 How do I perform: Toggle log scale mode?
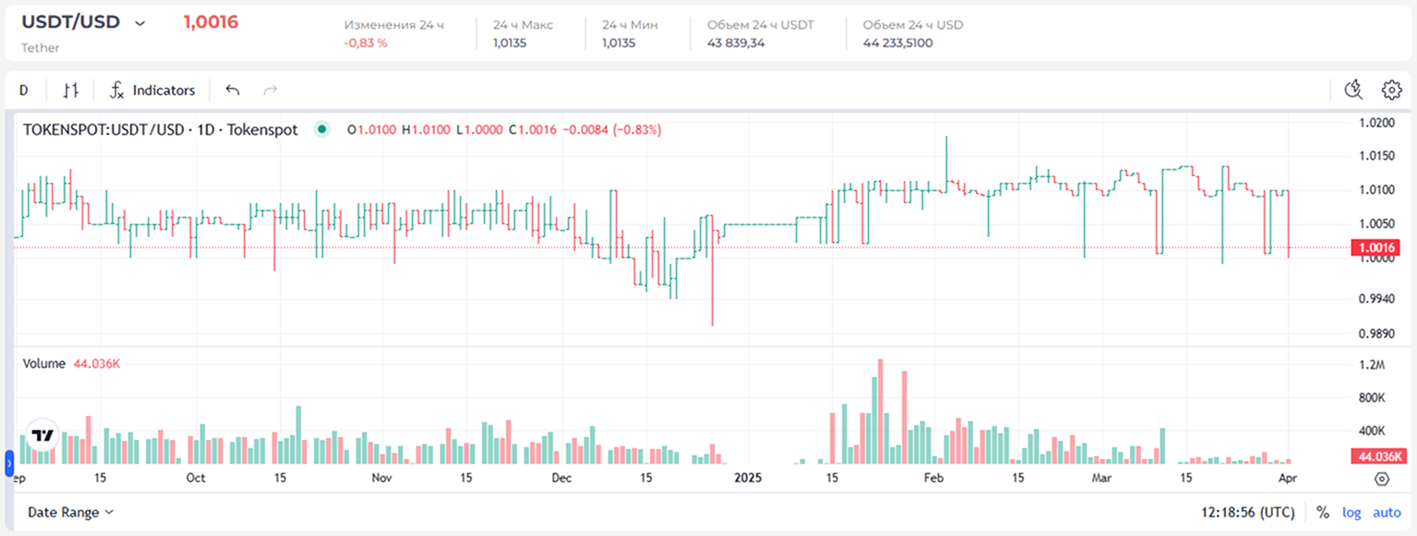(1352, 512)
